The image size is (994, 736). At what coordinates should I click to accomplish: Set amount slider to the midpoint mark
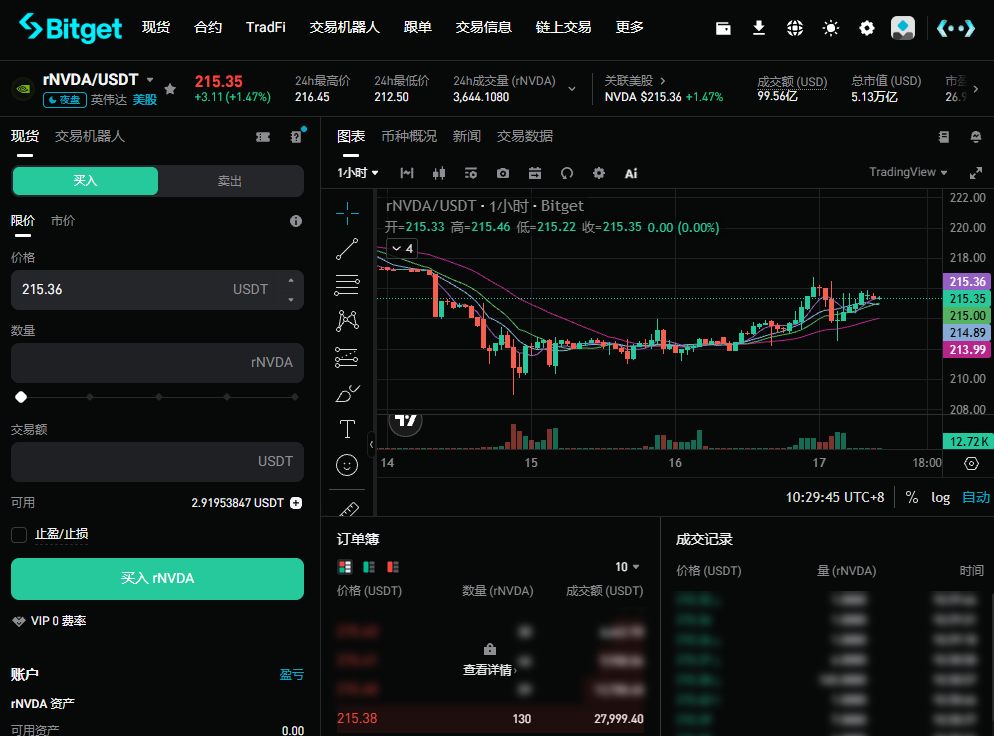coord(158,397)
